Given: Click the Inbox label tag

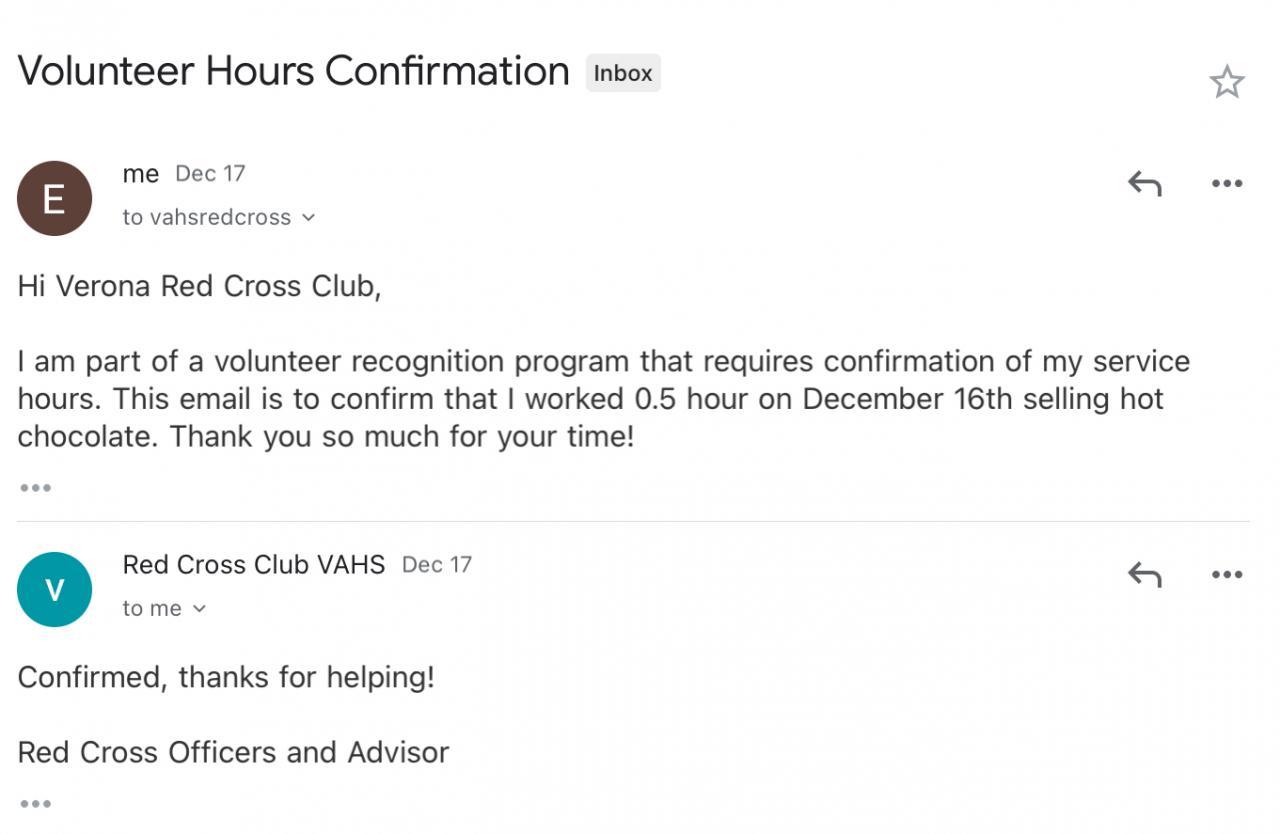Looking at the screenshot, I should [x=622, y=73].
